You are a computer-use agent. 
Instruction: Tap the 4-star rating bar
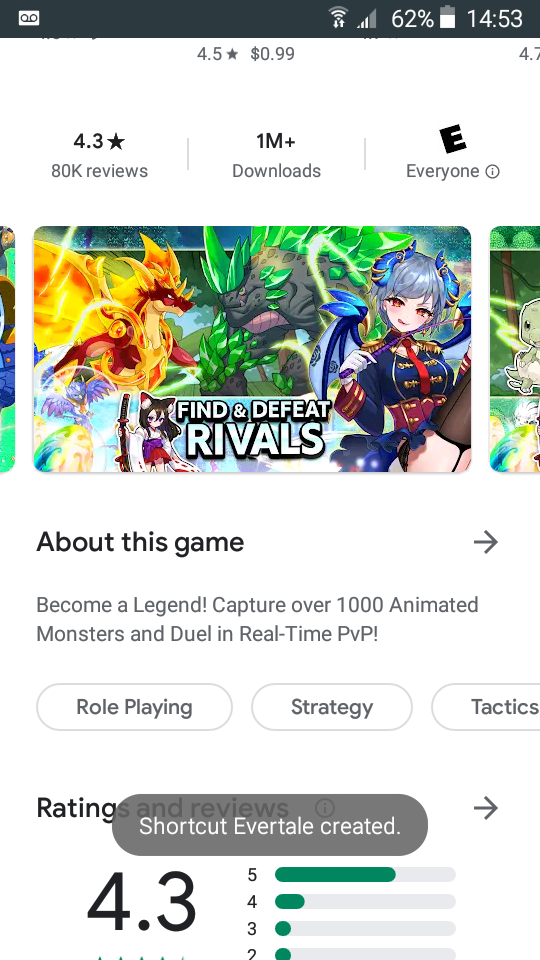pos(365,901)
